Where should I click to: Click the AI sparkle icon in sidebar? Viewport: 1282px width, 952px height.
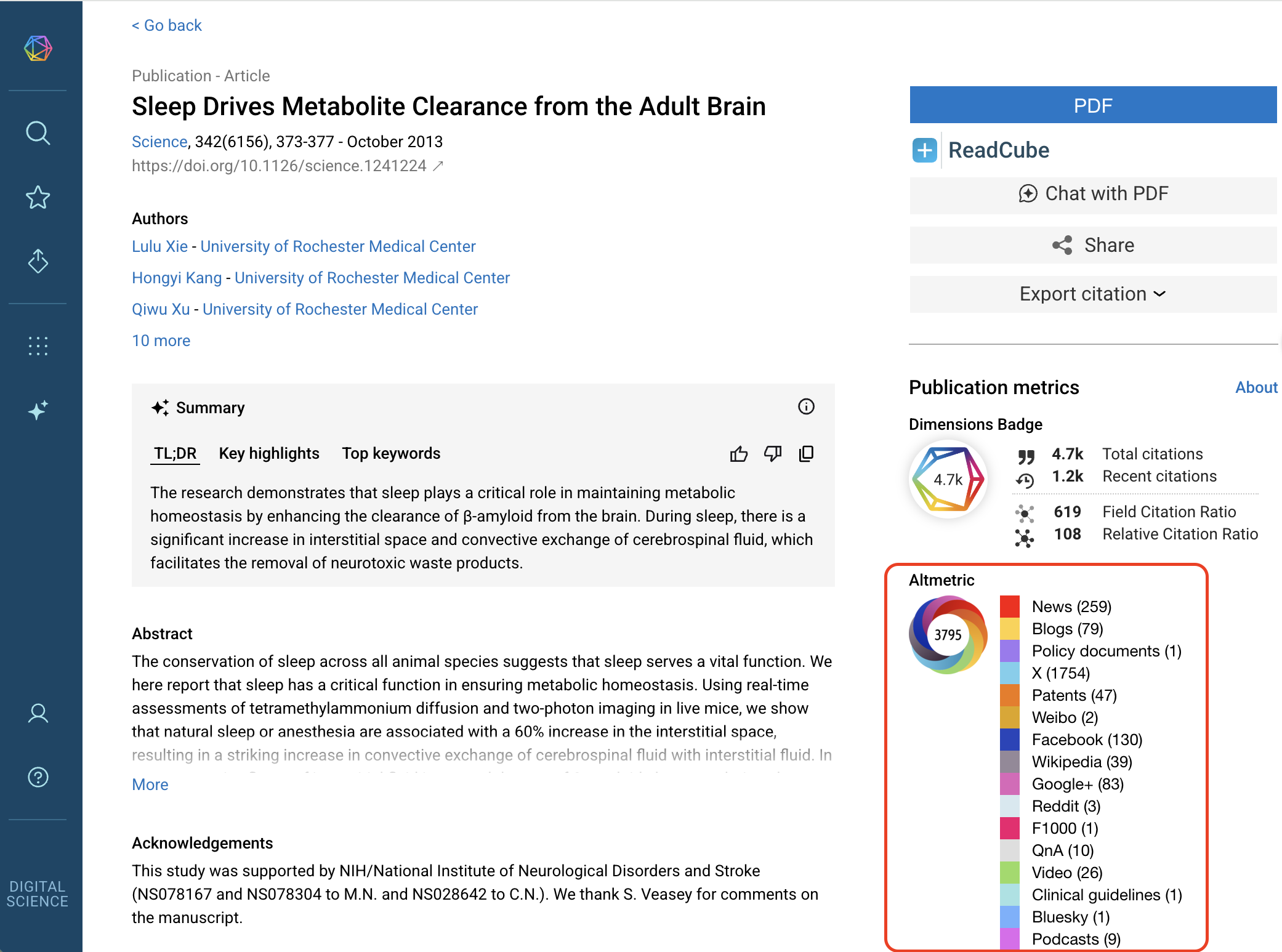pos(38,410)
